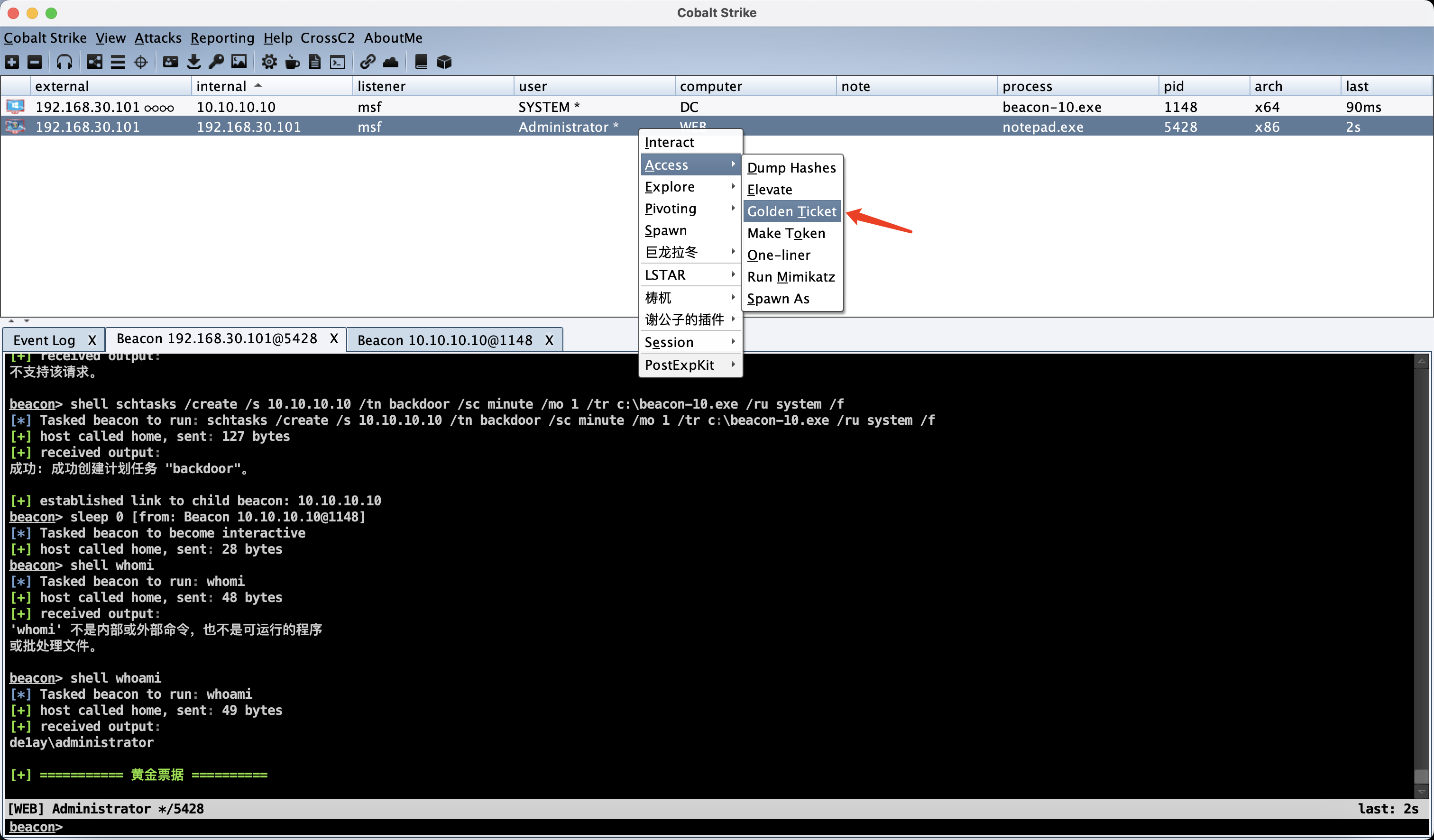This screenshot has width=1434, height=840.
Task: Expand the Session submenu
Action: coord(691,342)
